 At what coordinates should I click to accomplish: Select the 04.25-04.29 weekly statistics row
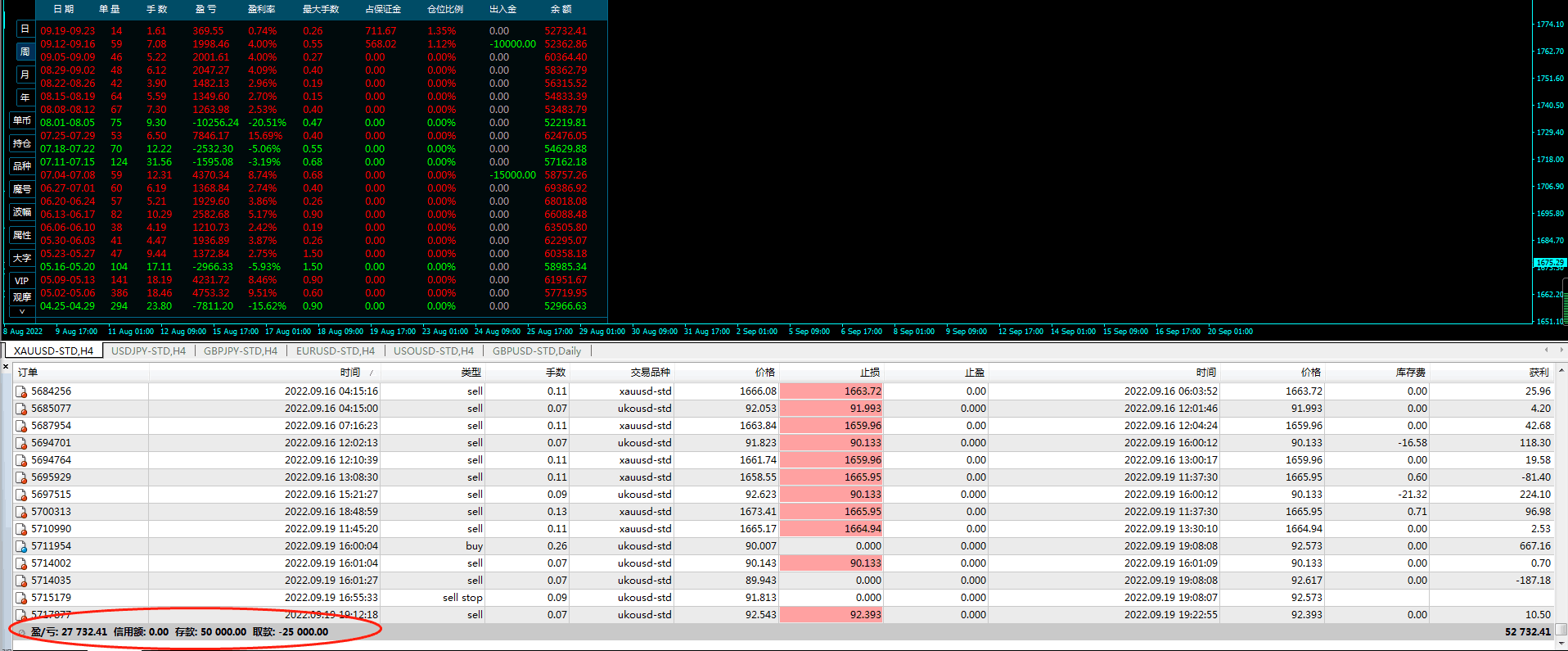322,306
